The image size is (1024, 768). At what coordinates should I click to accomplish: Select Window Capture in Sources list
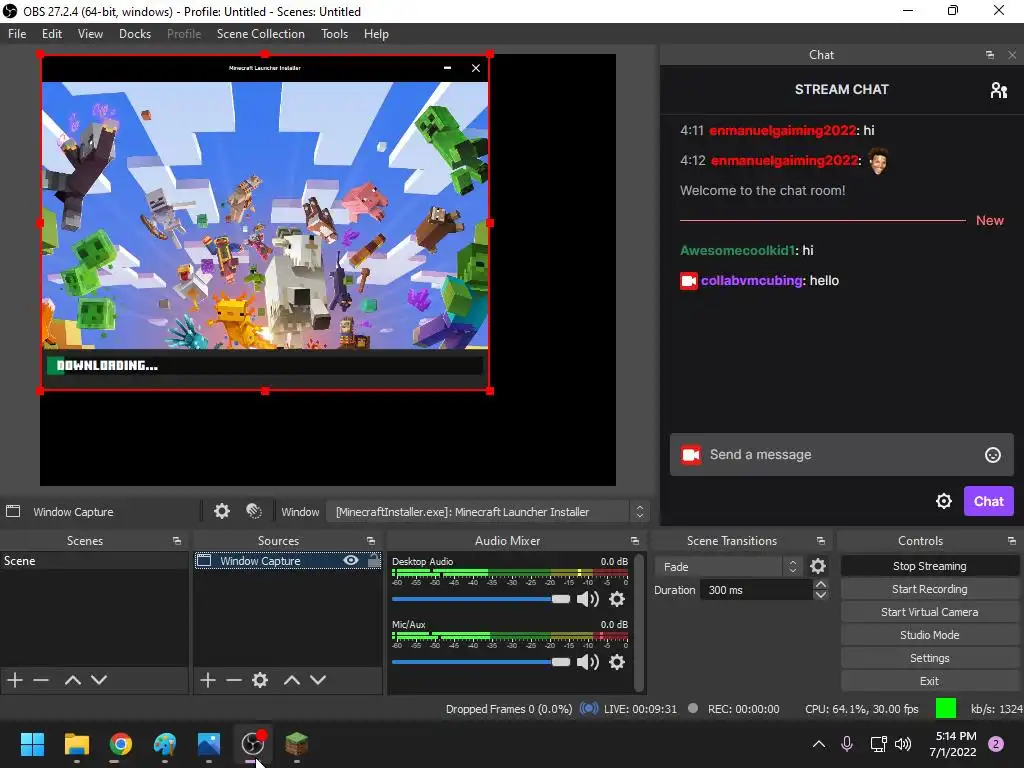click(287, 560)
